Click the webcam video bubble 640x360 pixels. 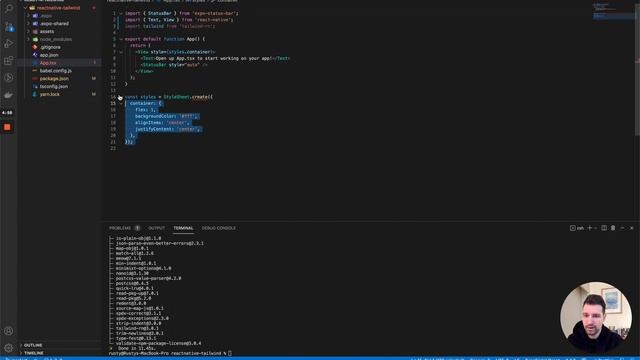click(x=596, y=317)
